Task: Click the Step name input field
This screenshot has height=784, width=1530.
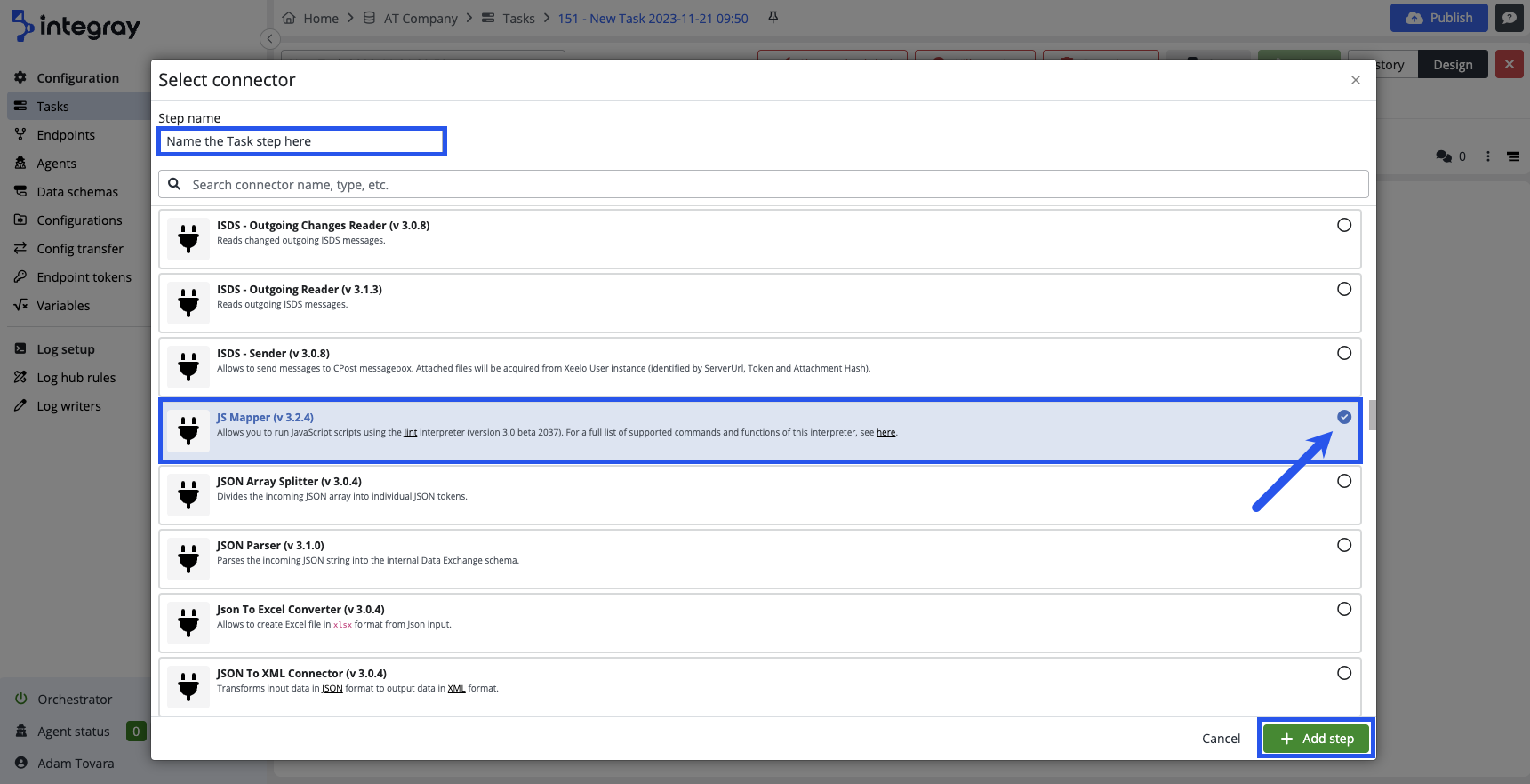Action: [x=301, y=141]
